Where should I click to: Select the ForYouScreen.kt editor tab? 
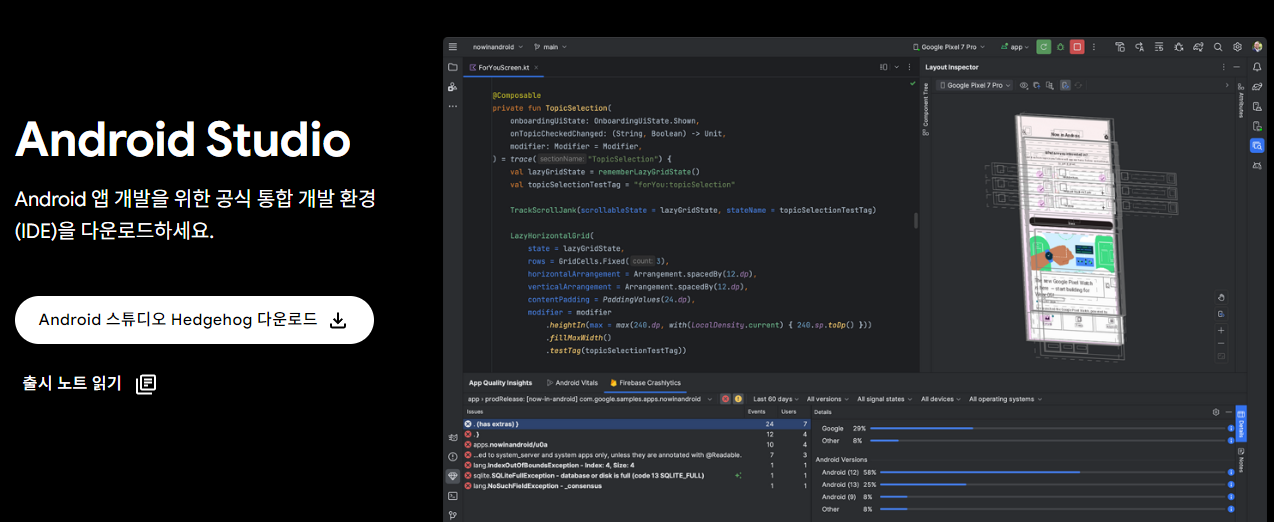(x=504, y=67)
